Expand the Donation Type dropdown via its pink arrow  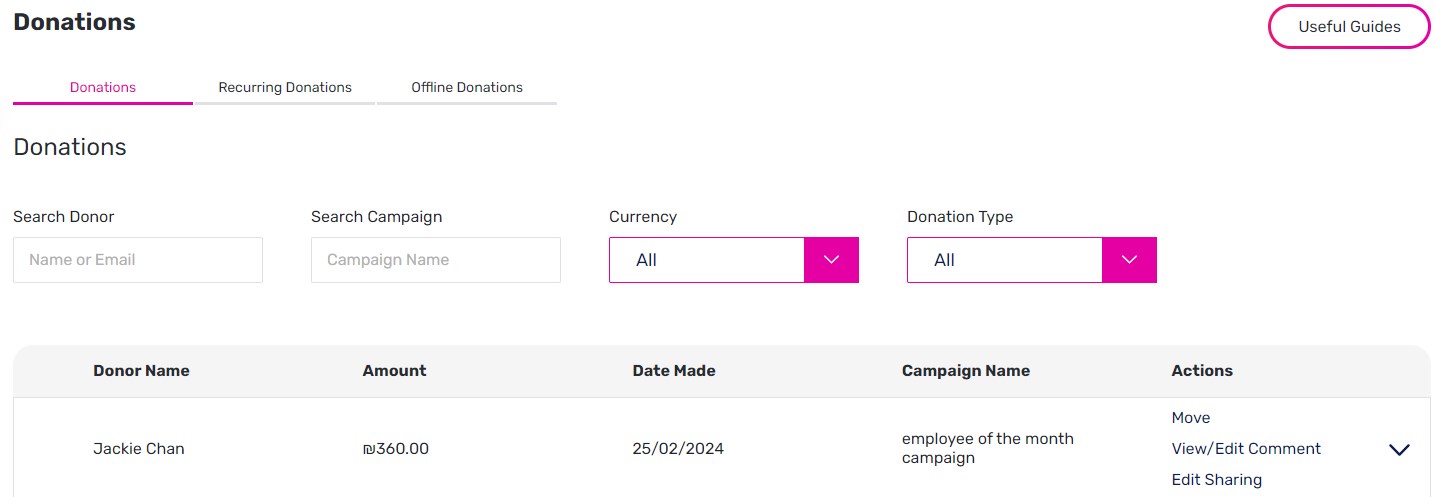tap(1129, 260)
